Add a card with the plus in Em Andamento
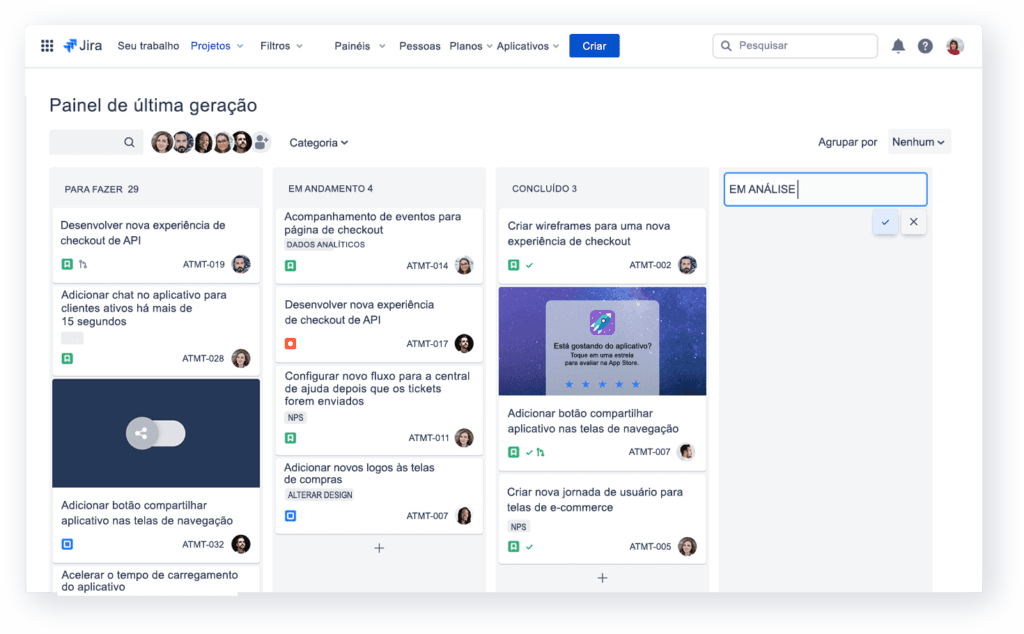The width and height of the screenshot is (1024, 634). pyautogui.click(x=379, y=548)
